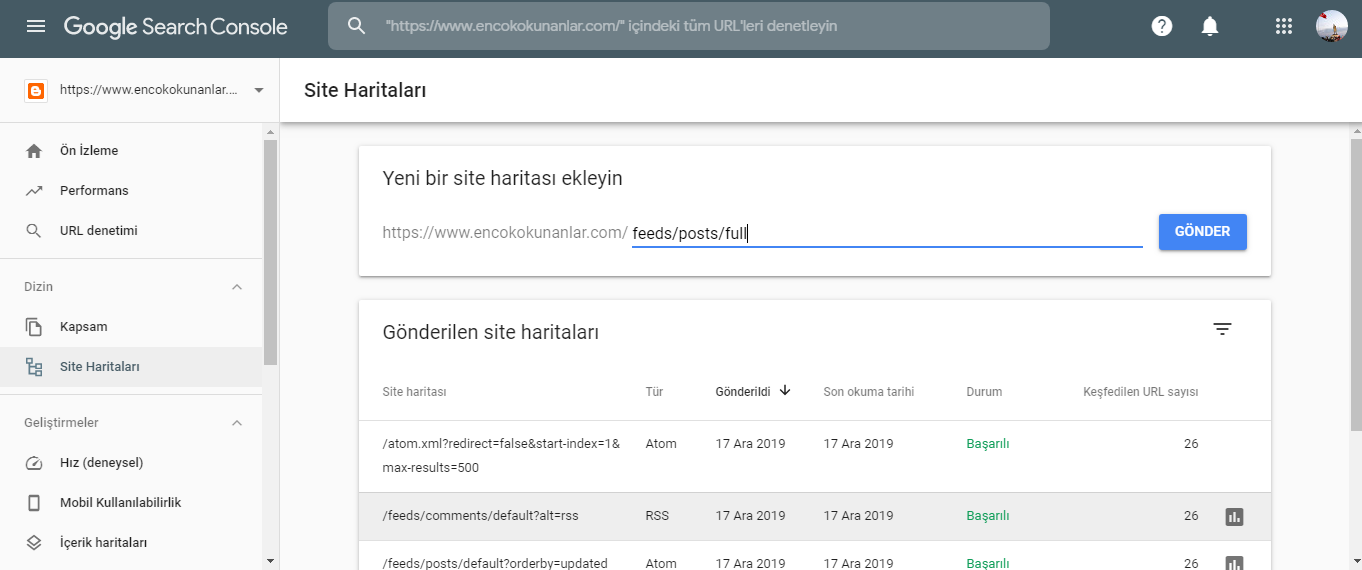This screenshot has width=1362, height=570.
Task: Click the main page vertical scrollbar
Action: click(x=1355, y=285)
